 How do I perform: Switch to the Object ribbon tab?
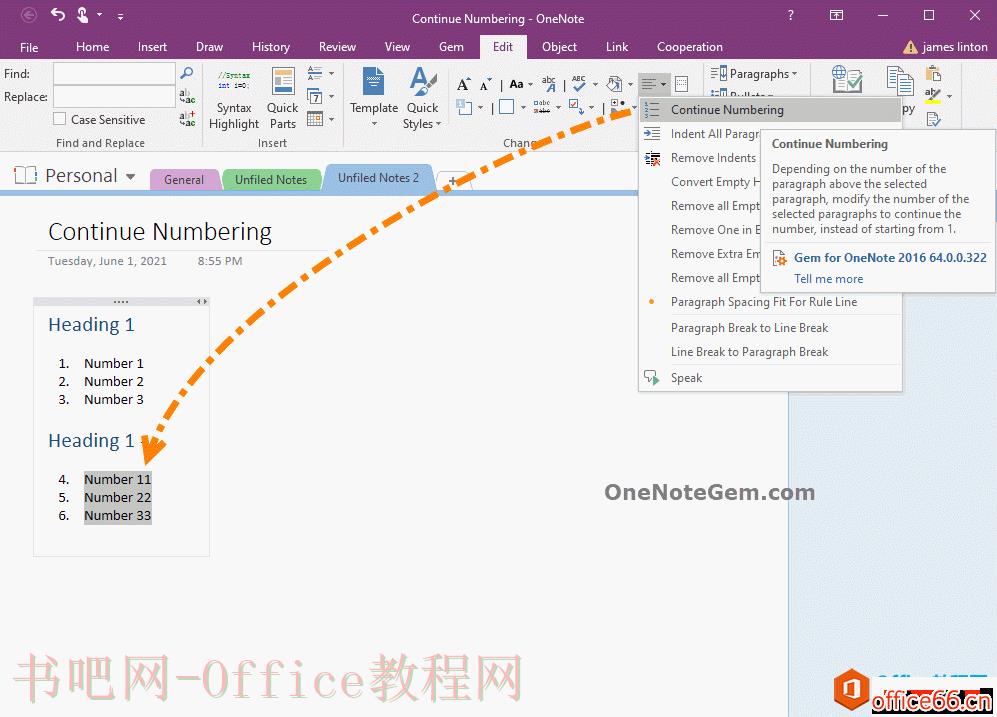559,47
